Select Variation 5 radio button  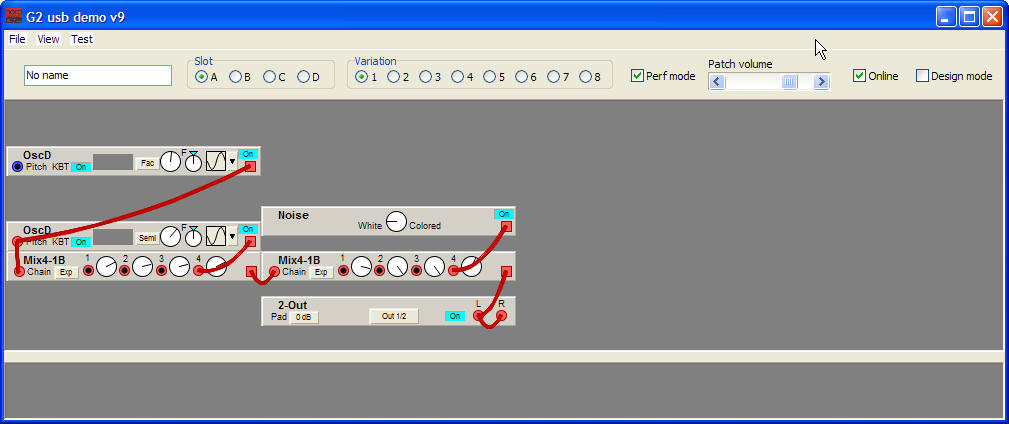(489, 77)
